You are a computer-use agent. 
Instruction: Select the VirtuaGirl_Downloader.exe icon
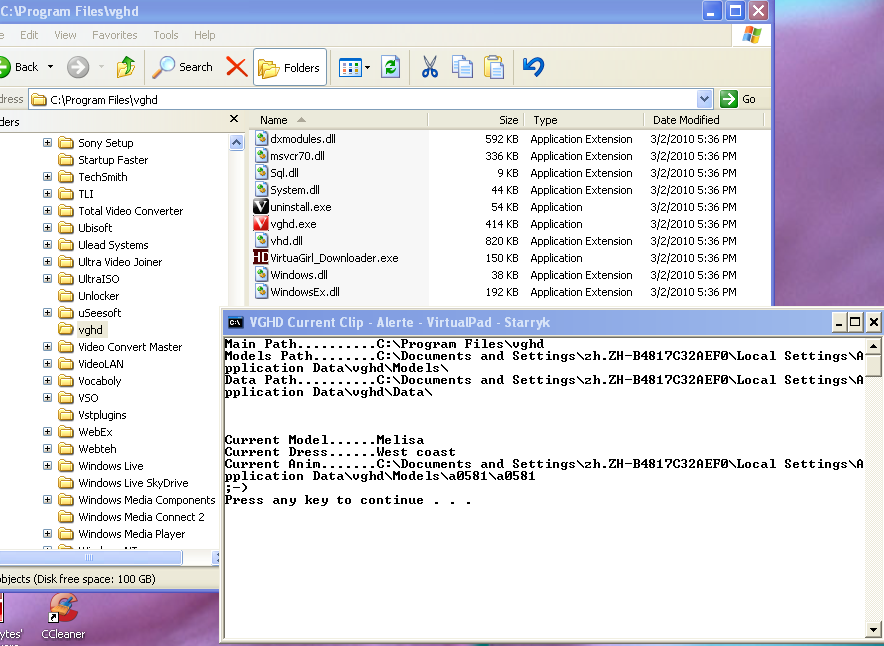click(260, 258)
